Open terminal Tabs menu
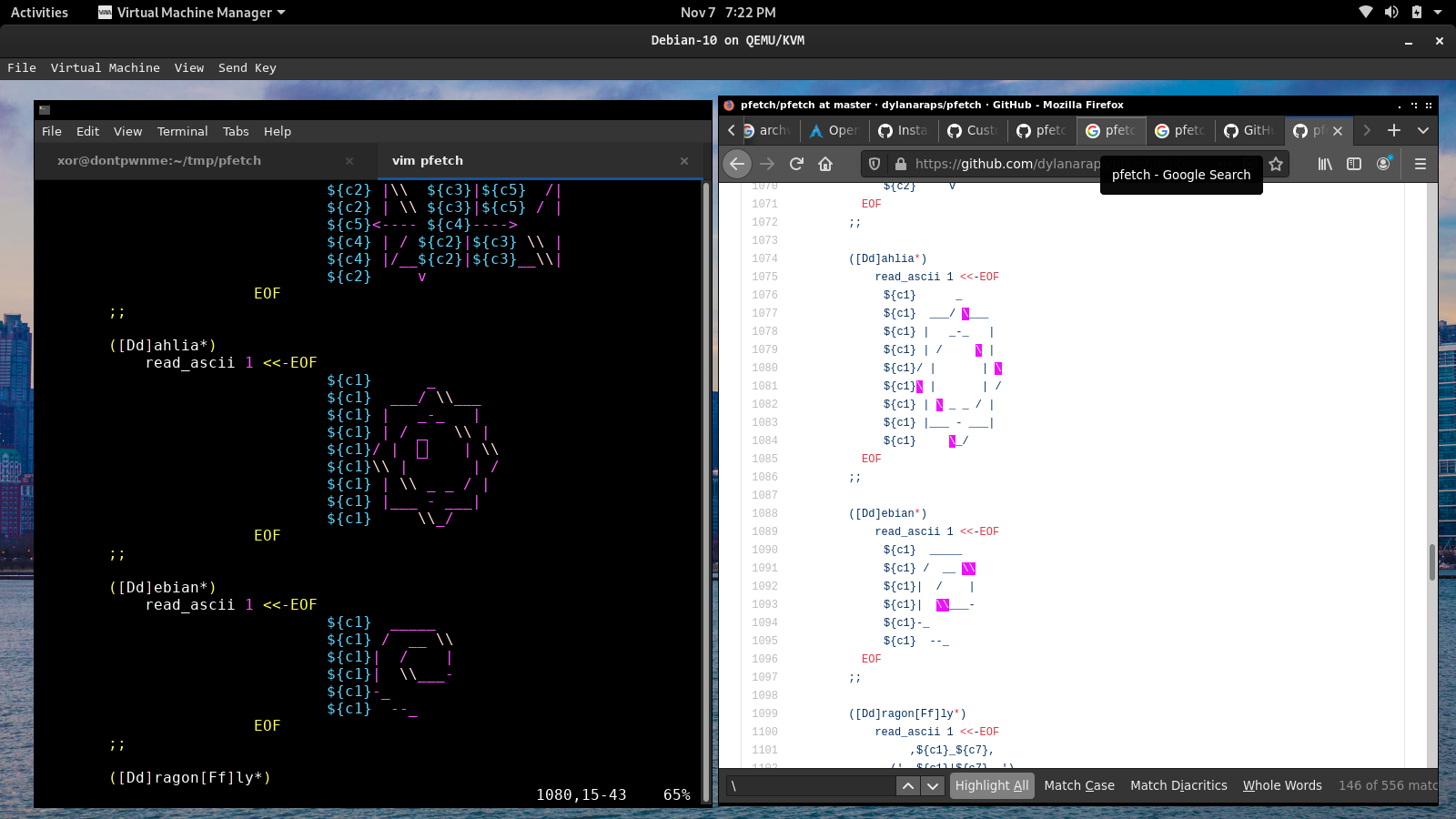1456x819 pixels. [236, 131]
